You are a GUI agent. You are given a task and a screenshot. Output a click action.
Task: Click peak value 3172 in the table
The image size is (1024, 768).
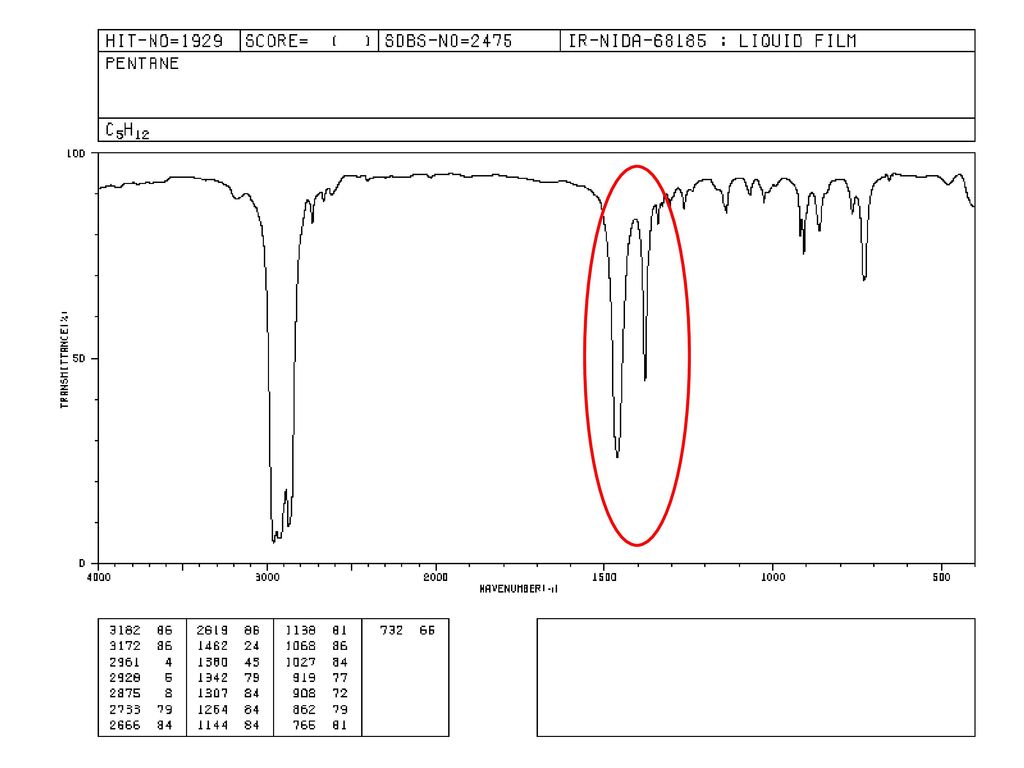(125, 647)
